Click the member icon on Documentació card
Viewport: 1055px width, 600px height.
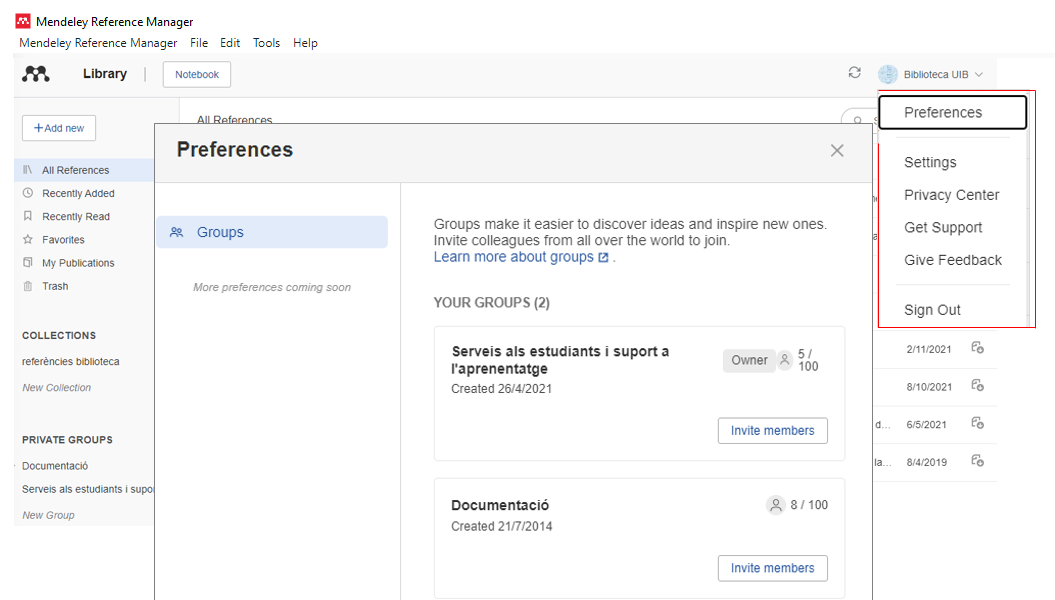776,505
